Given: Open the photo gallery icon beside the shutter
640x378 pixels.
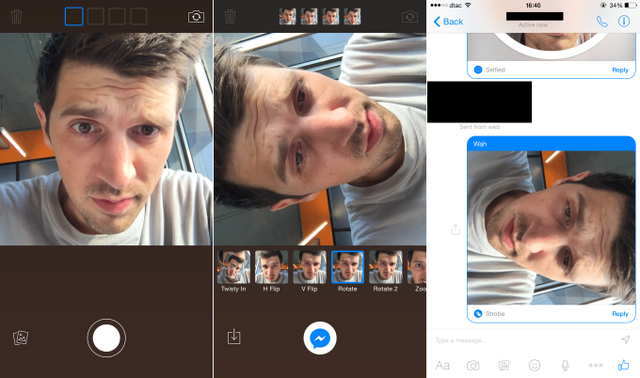Looking at the screenshot, I should click(x=20, y=338).
